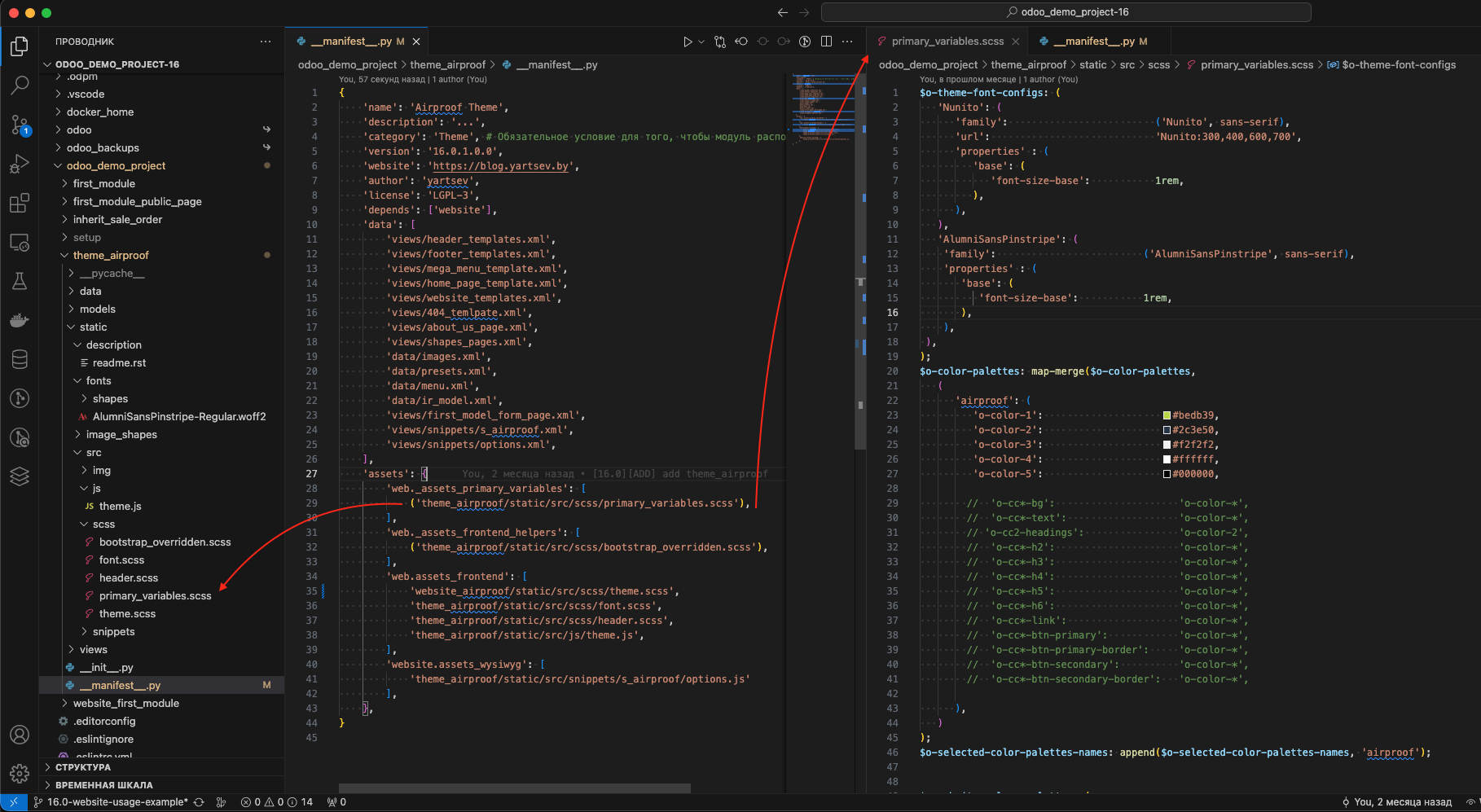The width and height of the screenshot is (1481, 812).
Task: Open __init__.py file in explorer
Action: (x=161, y=667)
